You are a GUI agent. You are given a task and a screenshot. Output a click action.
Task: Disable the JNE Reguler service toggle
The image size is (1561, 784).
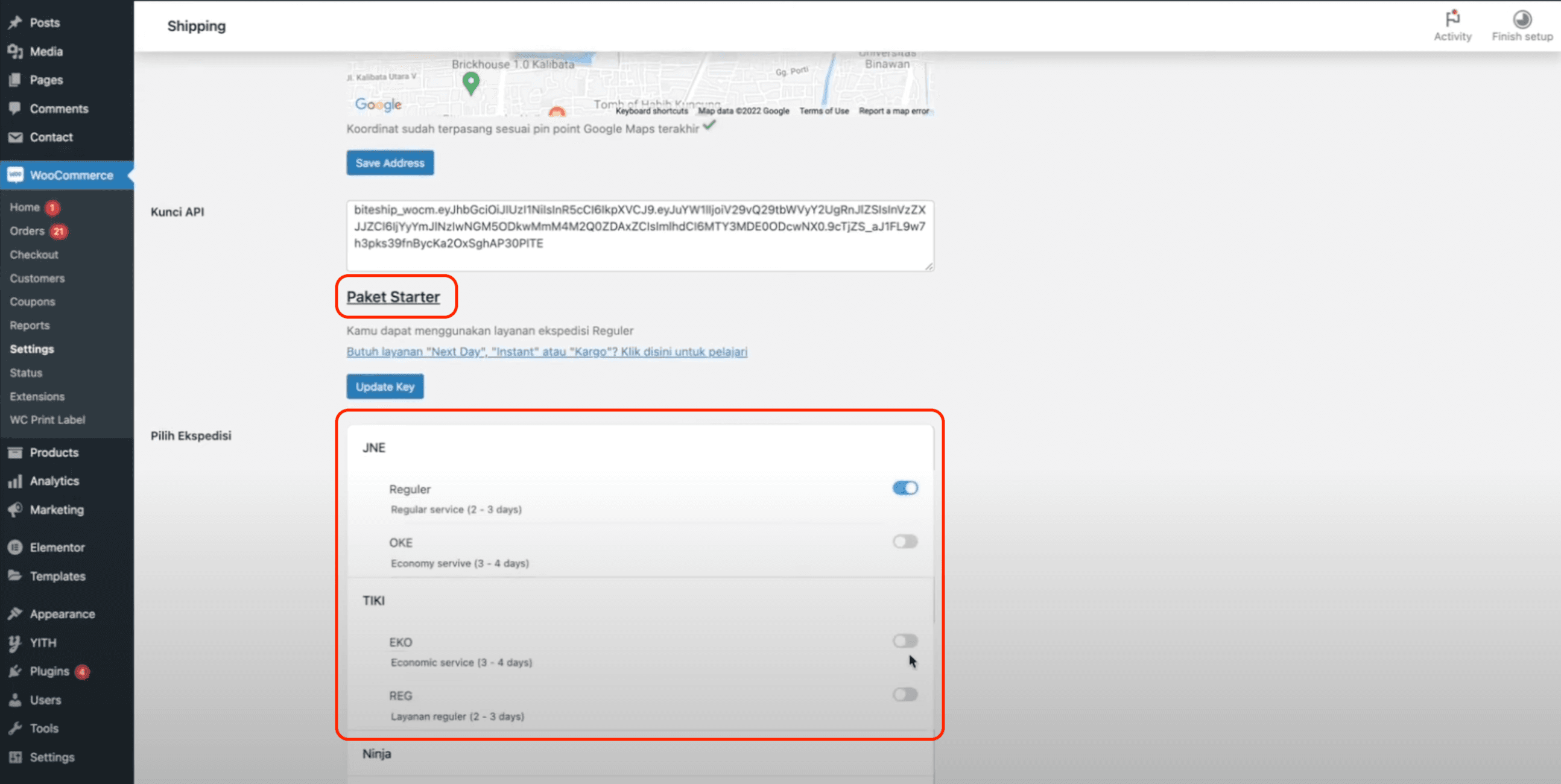click(x=905, y=488)
